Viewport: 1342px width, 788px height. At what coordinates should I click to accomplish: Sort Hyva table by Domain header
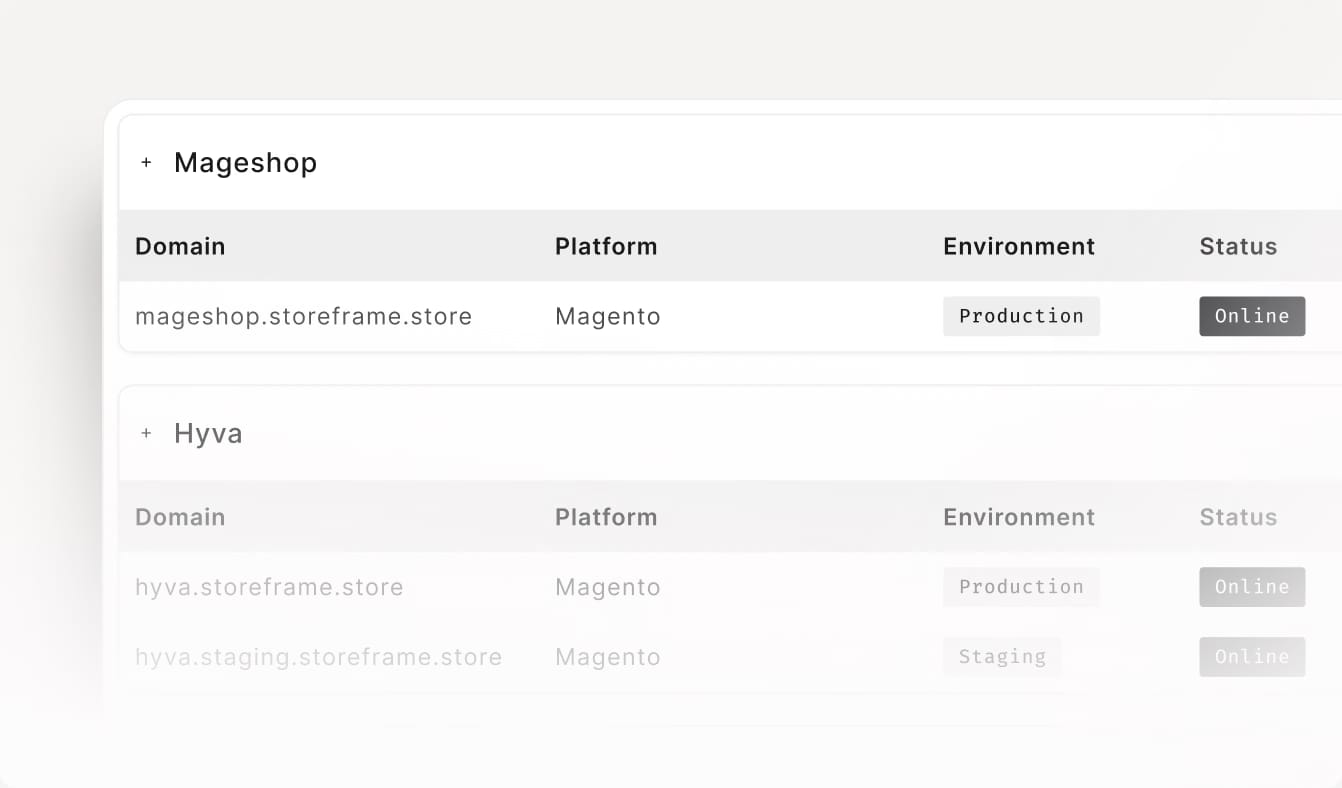pos(180,517)
